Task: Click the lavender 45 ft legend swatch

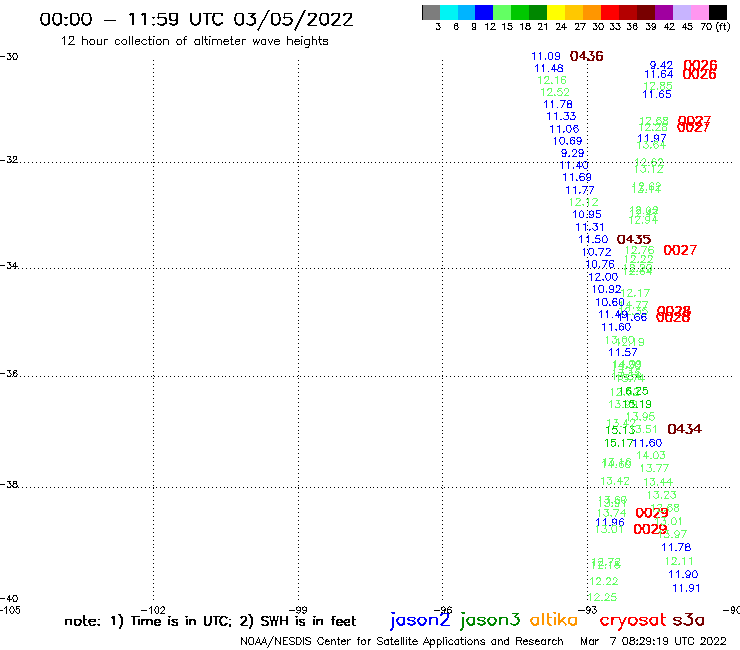Action: 681,12
